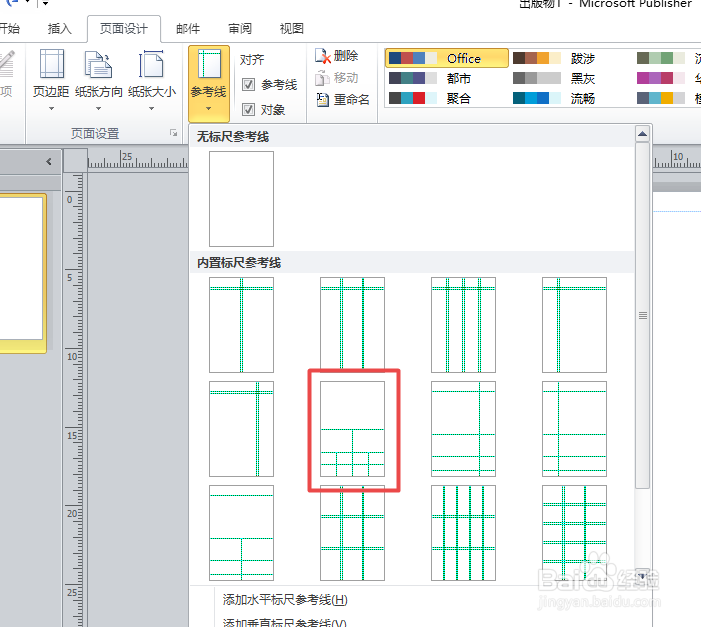Screen dimensions: 701x627
Task: Switch to the 页面设计 tab
Action: click(124, 29)
